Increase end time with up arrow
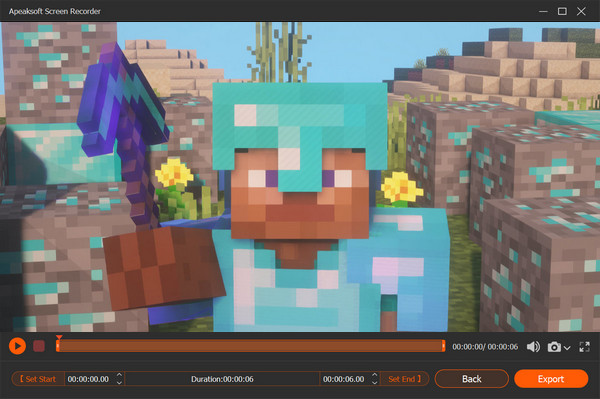This screenshot has width=600, height=399. click(375, 375)
